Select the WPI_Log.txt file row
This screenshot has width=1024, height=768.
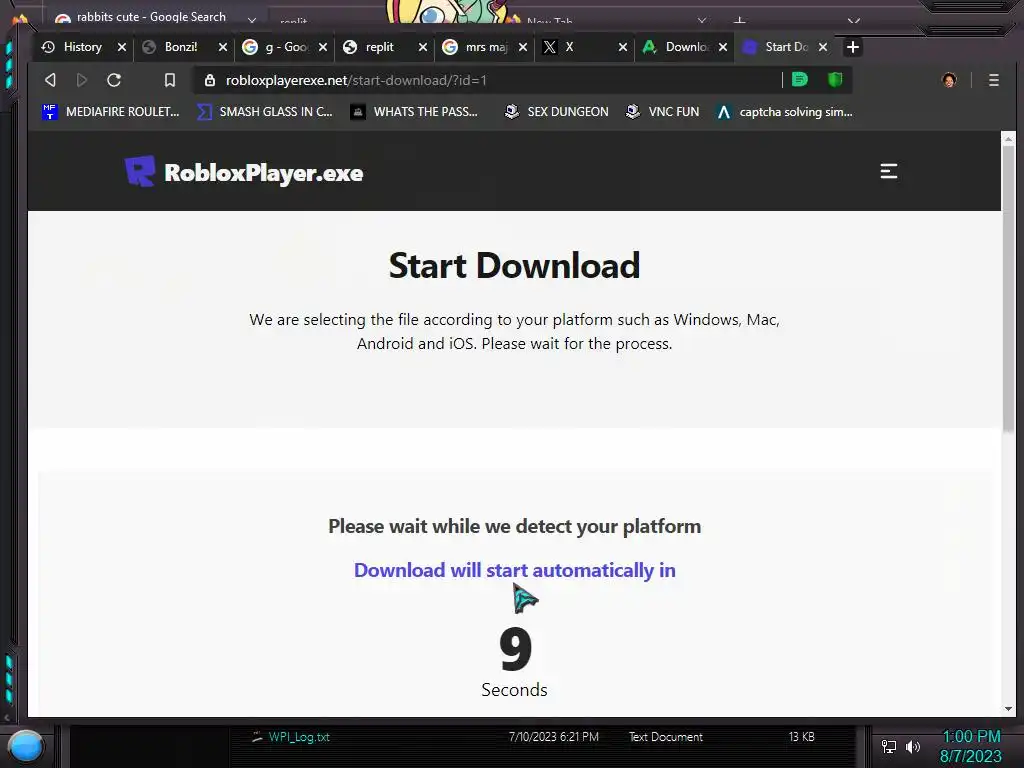click(x=534, y=737)
